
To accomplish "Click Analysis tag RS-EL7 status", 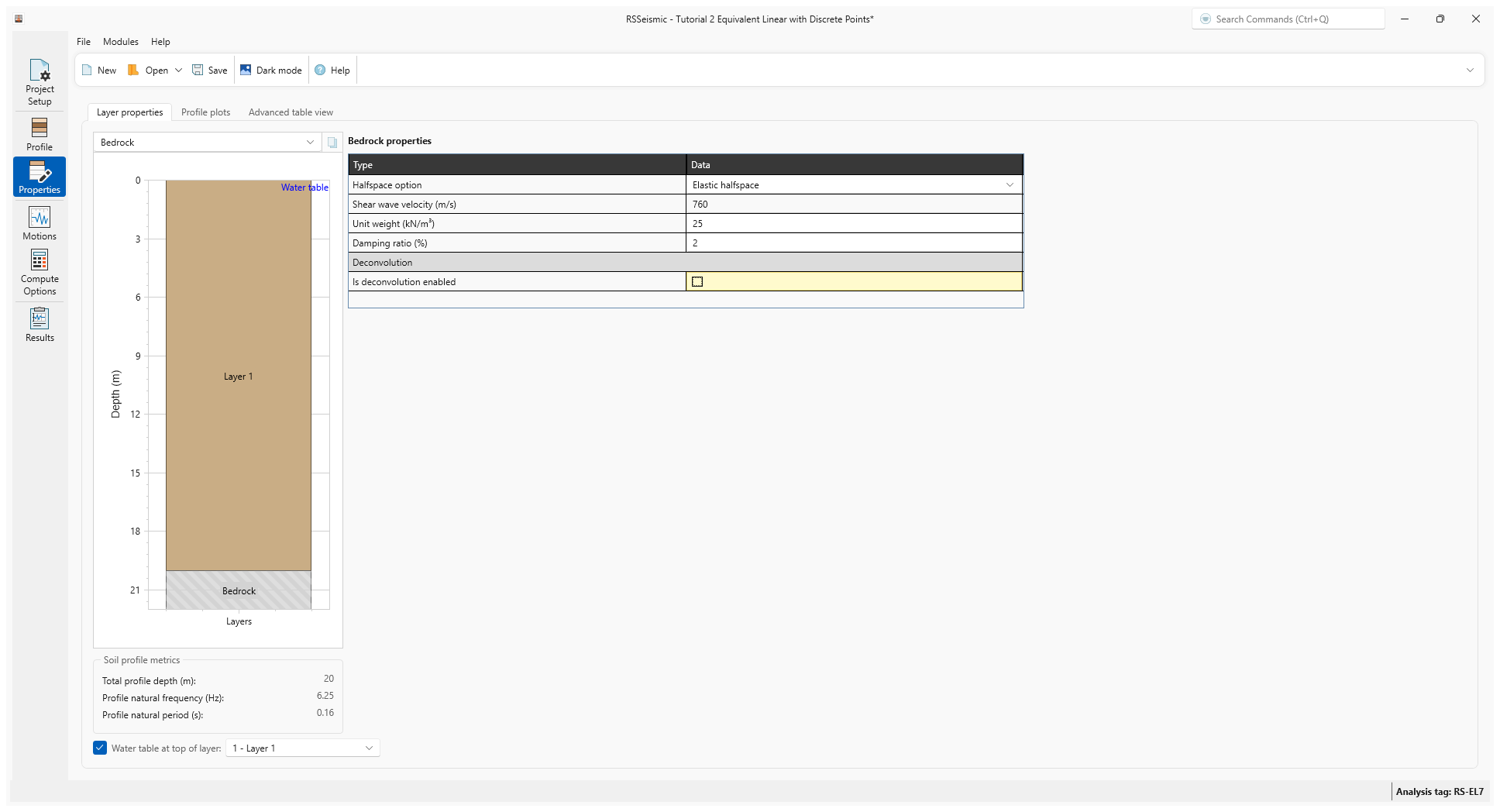I will coord(1440,792).
